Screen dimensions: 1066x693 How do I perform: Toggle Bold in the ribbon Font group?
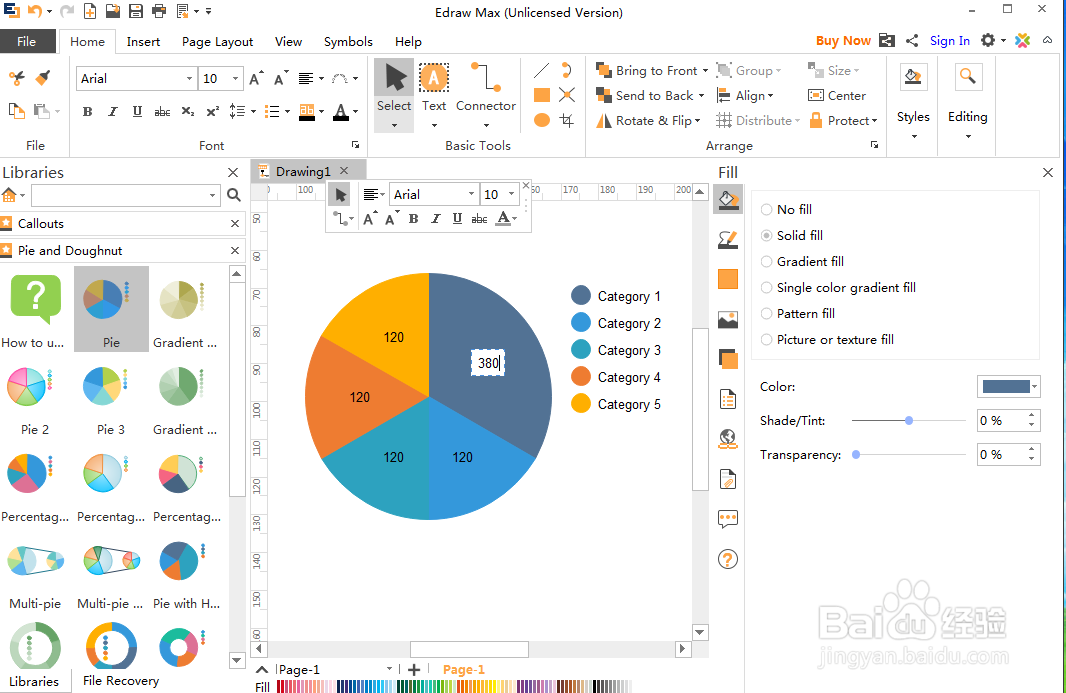[88, 112]
